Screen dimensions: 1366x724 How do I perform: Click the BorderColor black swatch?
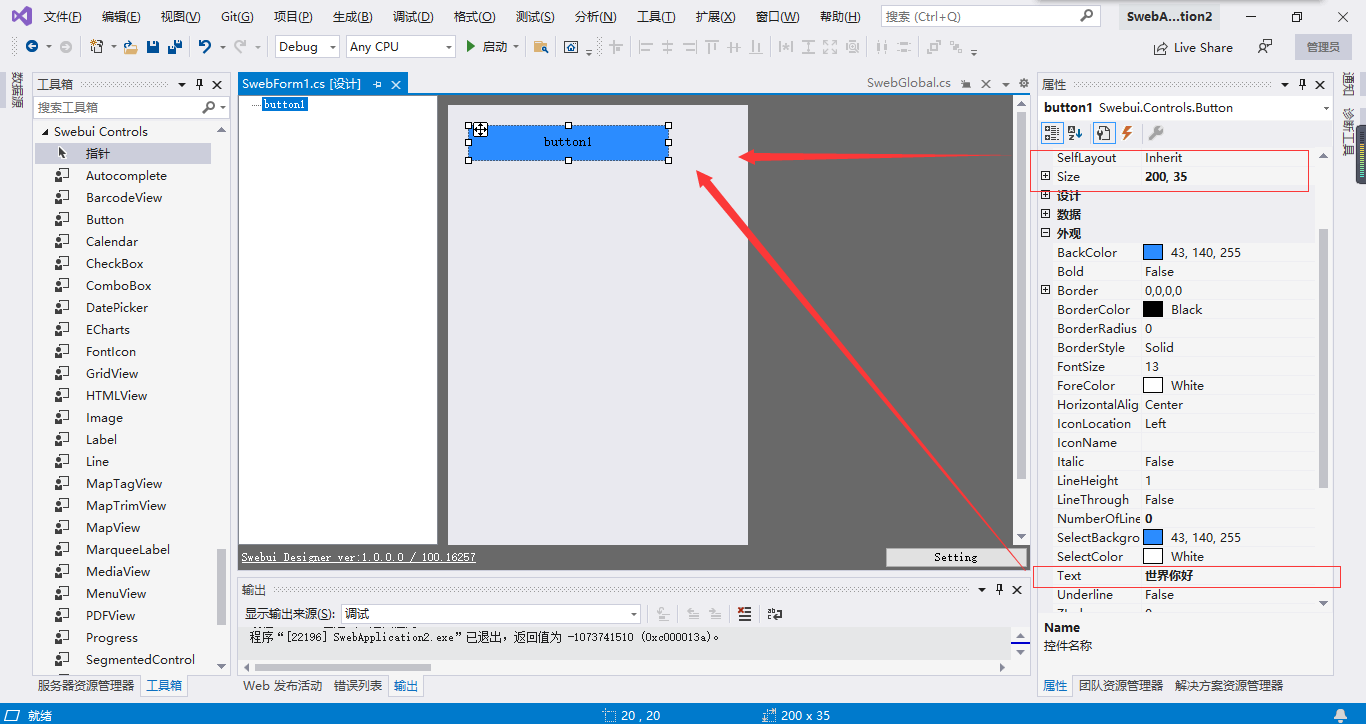click(x=1153, y=309)
